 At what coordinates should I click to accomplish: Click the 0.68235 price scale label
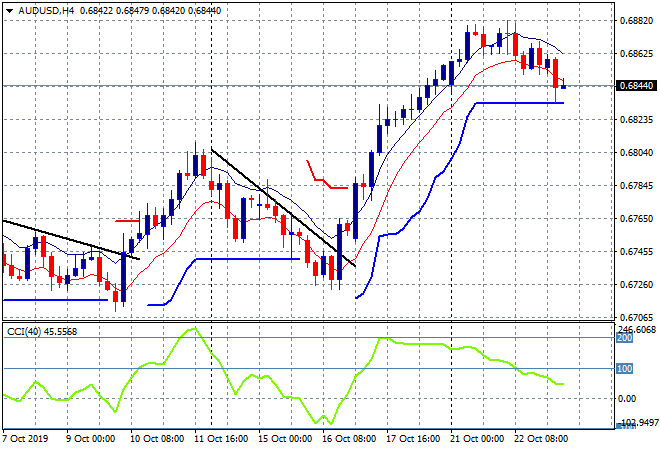pos(636,120)
